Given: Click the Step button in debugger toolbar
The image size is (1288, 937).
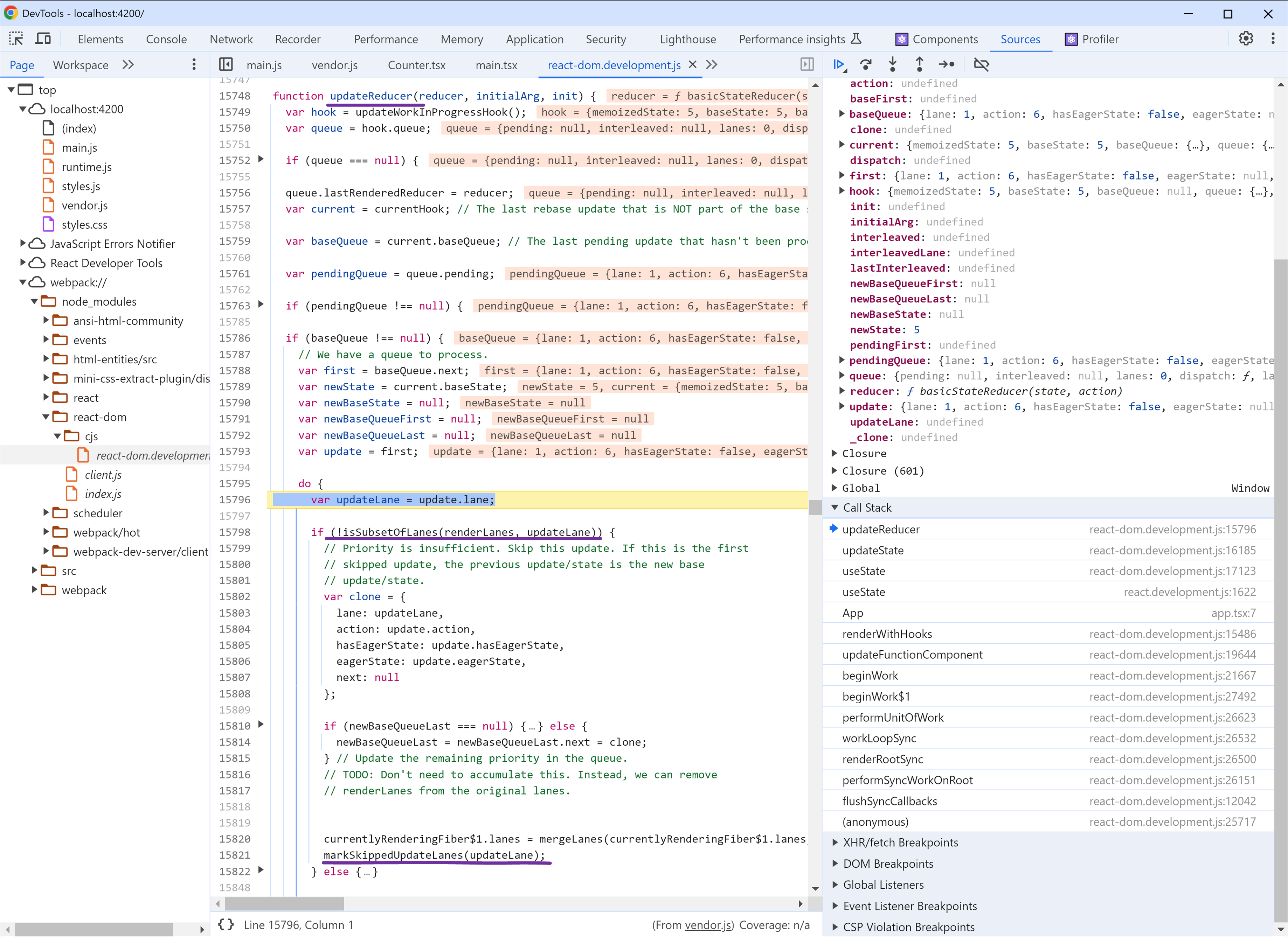Looking at the screenshot, I should [947, 65].
